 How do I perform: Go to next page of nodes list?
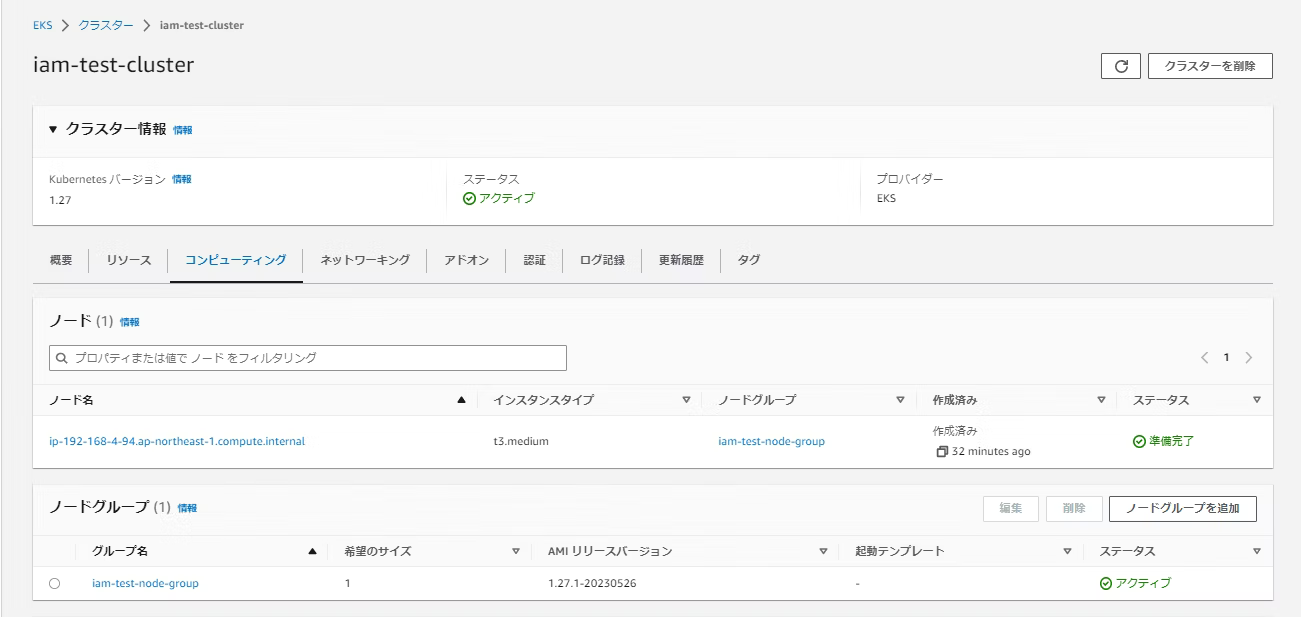coord(1249,358)
